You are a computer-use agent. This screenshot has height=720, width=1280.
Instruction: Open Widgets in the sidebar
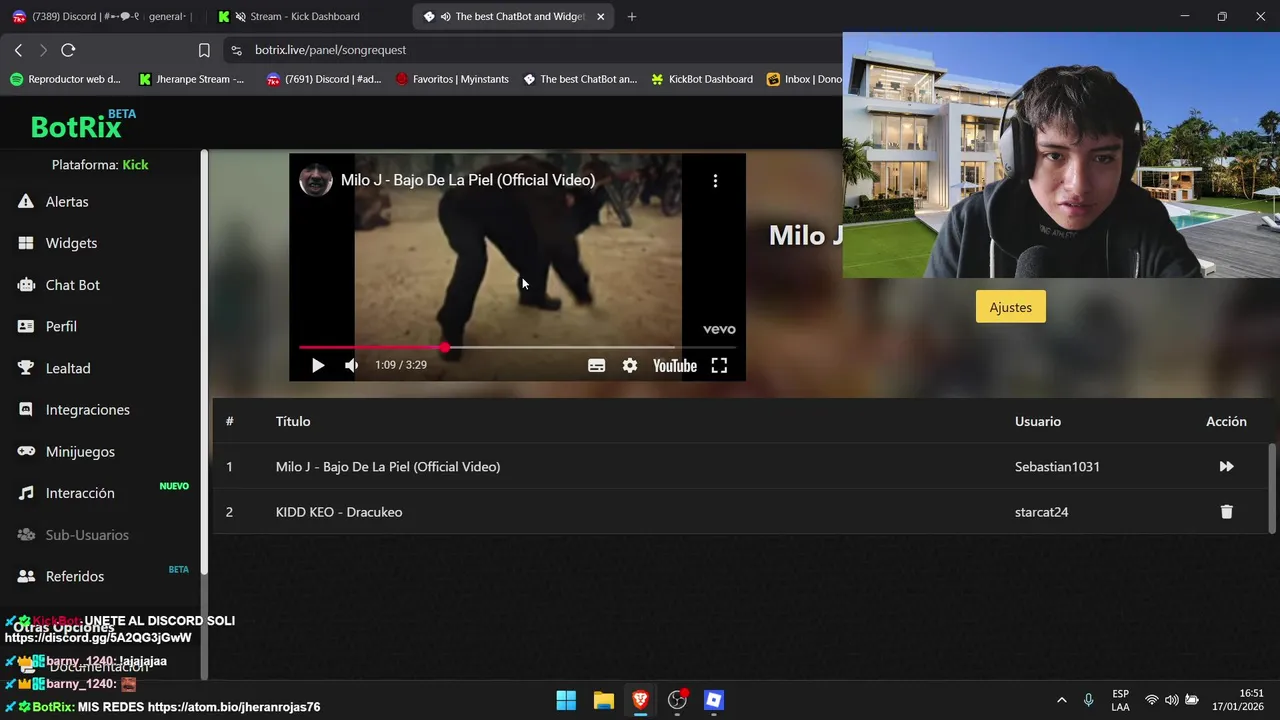[71, 243]
